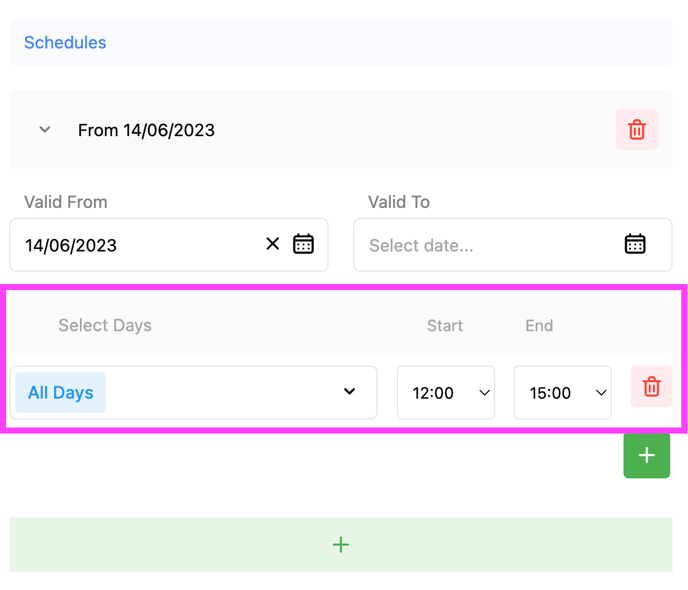Delete the 12:00 to 15:00 time row

pos(651,387)
